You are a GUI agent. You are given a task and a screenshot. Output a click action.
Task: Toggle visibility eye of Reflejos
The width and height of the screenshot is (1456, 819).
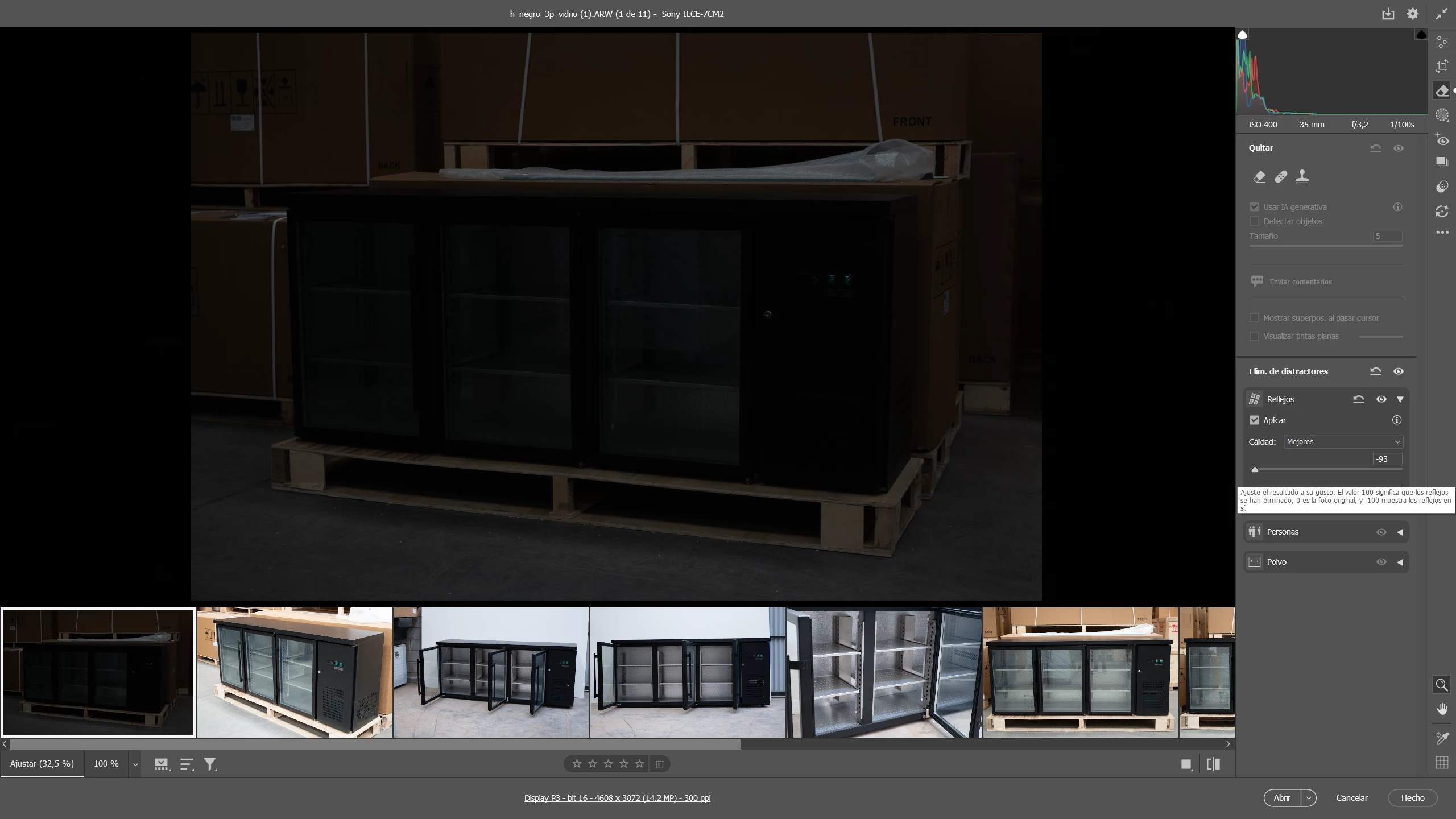tap(1381, 399)
